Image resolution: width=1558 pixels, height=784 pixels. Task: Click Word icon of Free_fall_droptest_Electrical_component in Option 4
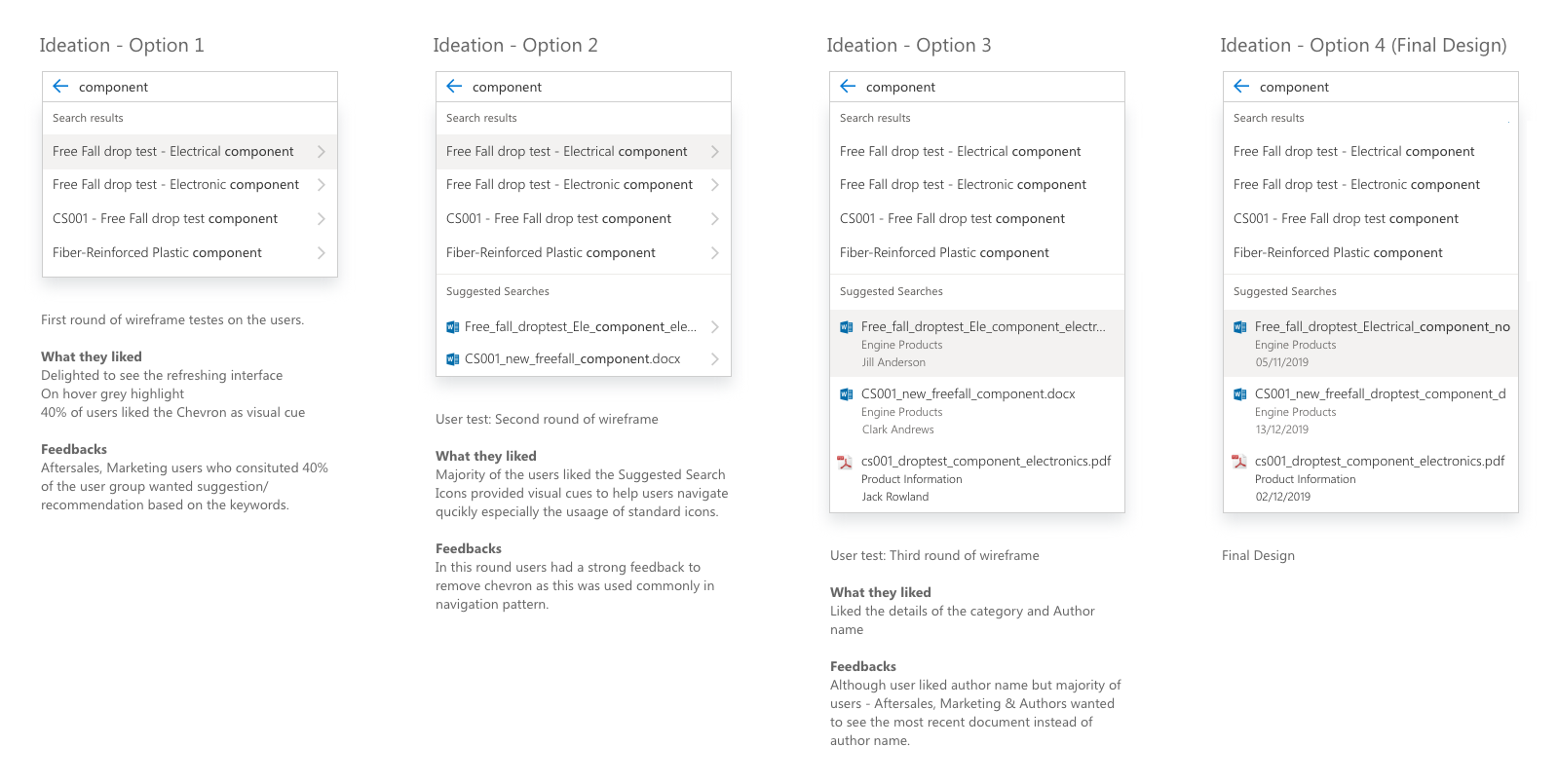[x=1239, y=327]
